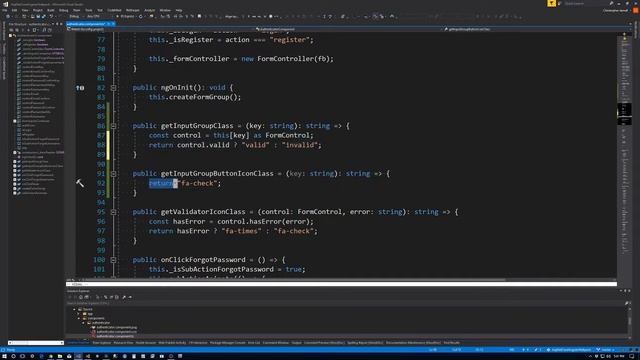Open the AuthenticatorComponent class navigation dropdown
Image resolution: width=640 pixels, height=360 pixels.
(349, 29)
